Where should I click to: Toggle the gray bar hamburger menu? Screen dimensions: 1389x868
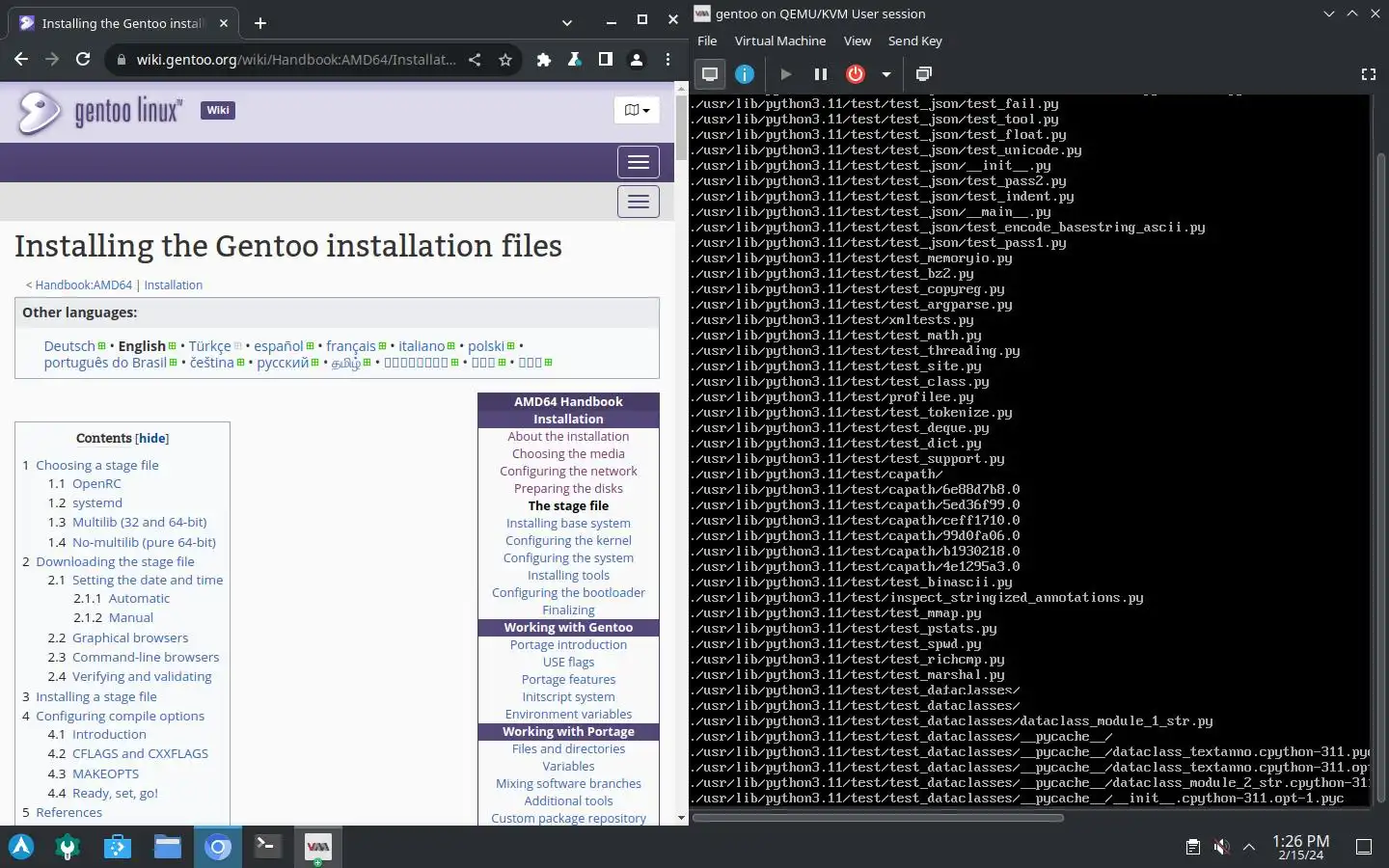(x=639, y=202)
